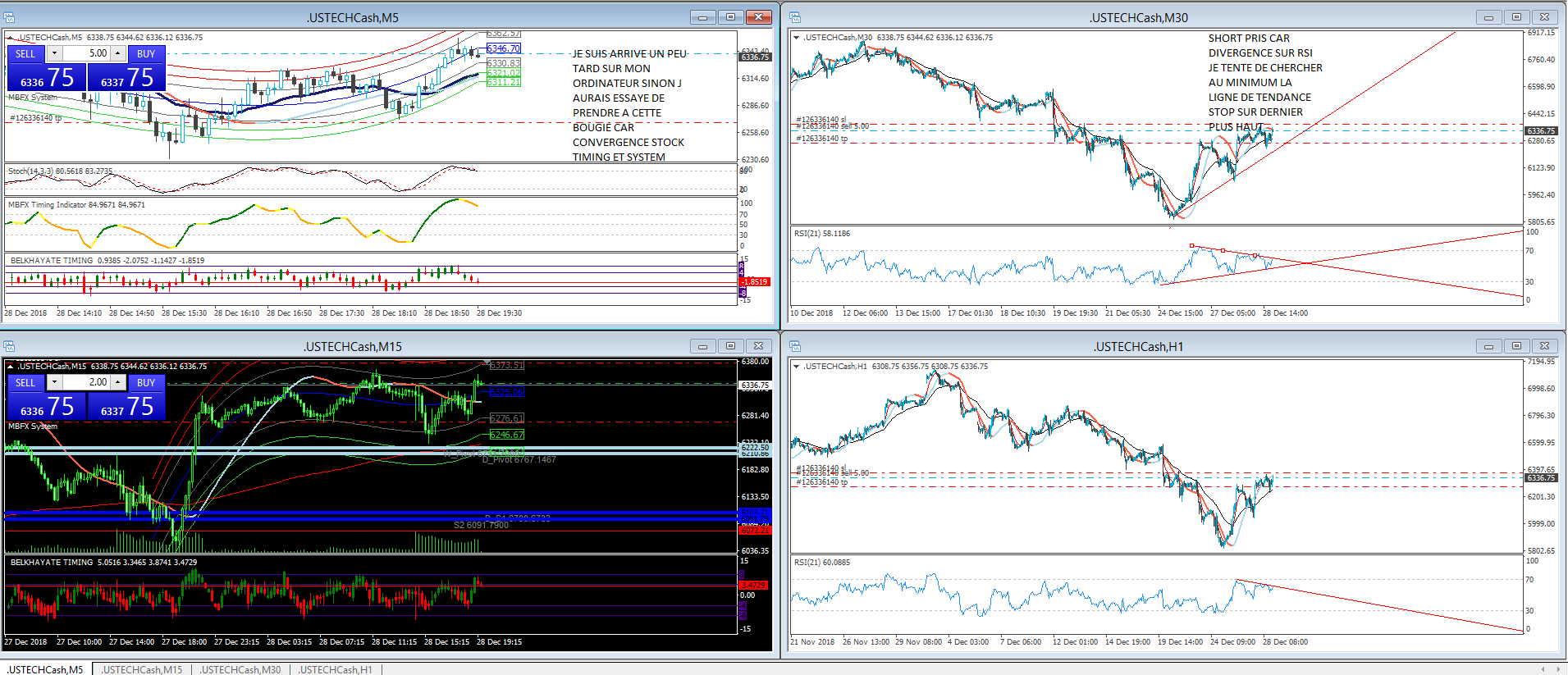Image resolution: width=1568 pixels, height=675 pixels.
Task: Increase lot volume on M15 trading panel
Action: point(118,382)
